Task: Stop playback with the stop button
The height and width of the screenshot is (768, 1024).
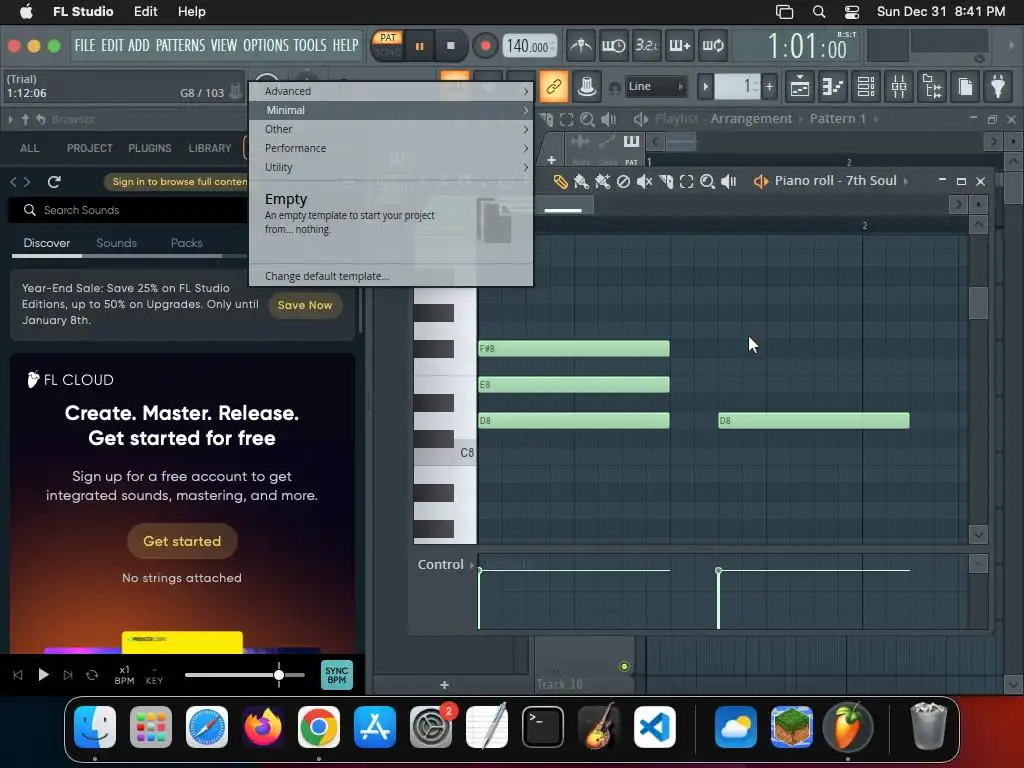Action: click(x=451, y=46)
